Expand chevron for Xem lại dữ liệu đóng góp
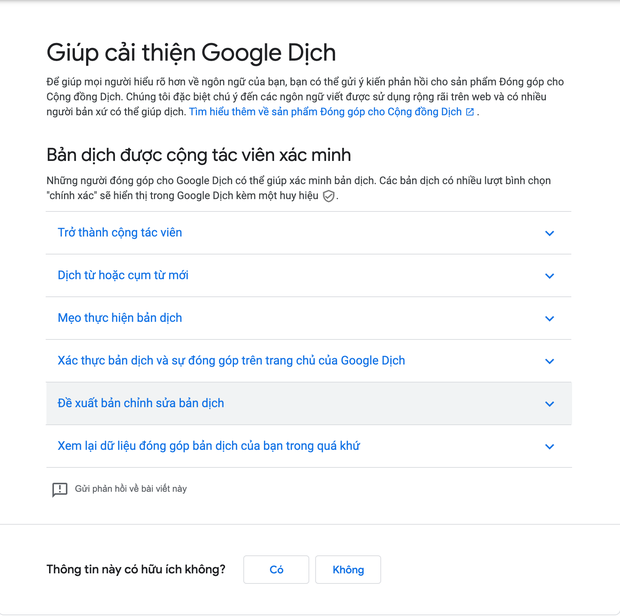Screen dimensions: 620x616 549,447
